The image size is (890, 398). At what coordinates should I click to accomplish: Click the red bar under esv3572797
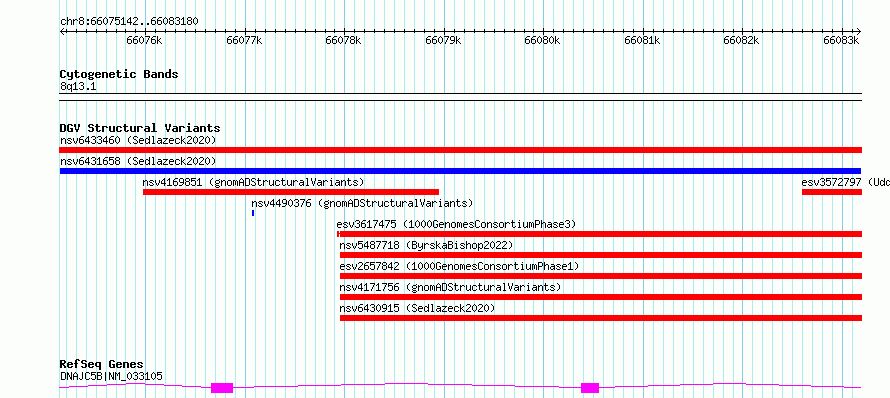pos(832,192)
